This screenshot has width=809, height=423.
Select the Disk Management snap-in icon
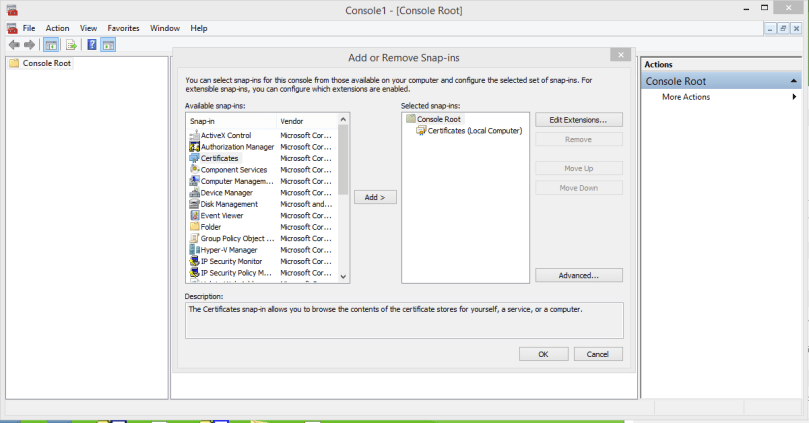point(195,204)
